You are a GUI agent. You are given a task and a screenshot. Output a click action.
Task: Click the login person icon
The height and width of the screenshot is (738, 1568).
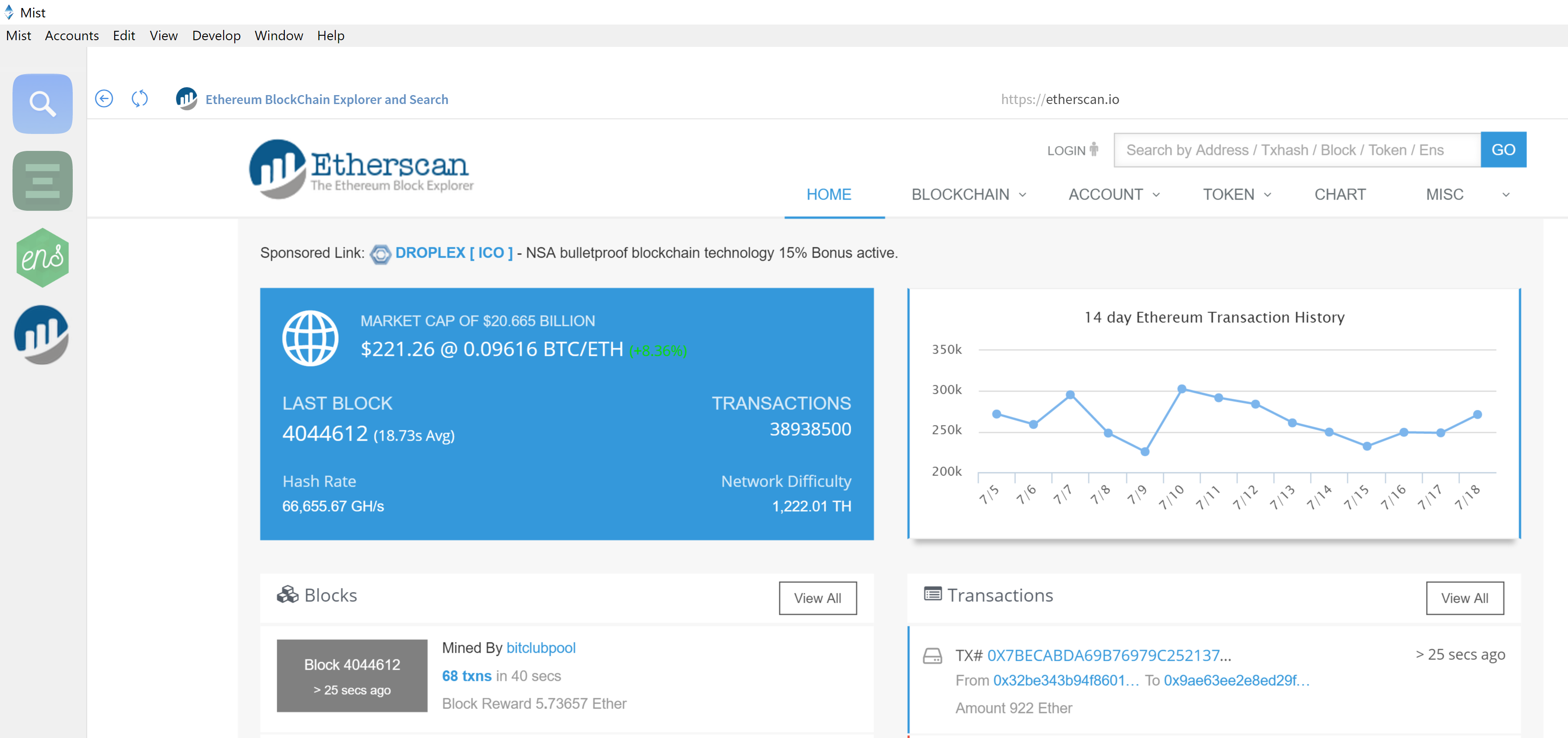click(1094, 149)
